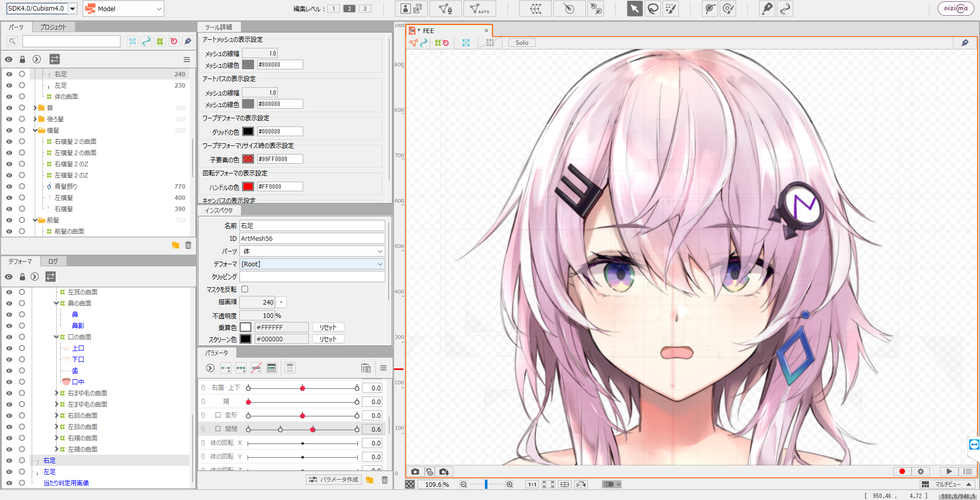Toggle visibility of 左足 in Parts panel

9,85
